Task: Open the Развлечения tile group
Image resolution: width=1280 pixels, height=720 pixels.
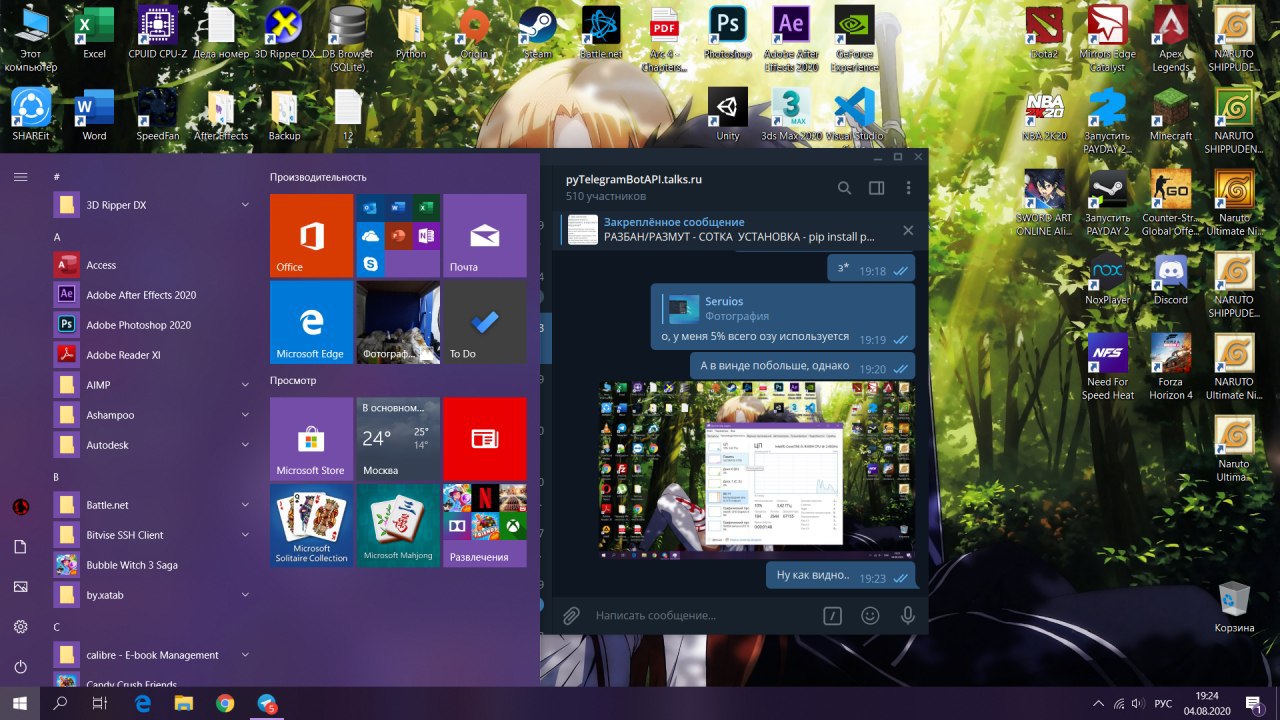Action: 484,526
